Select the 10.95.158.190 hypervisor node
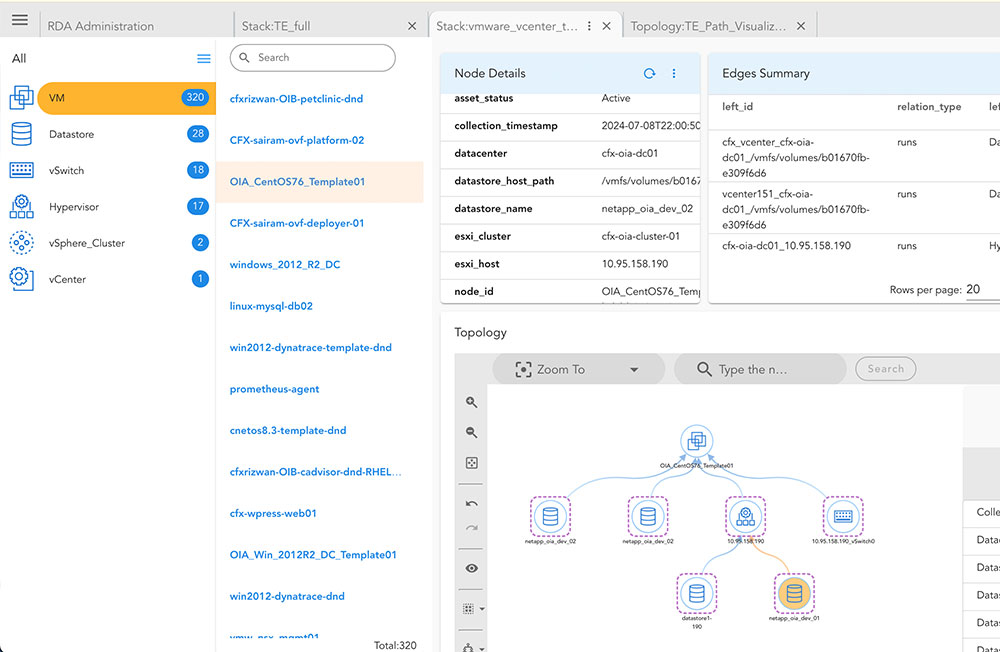The width and height of the screenshot is (1000, 652). [745, 516]
